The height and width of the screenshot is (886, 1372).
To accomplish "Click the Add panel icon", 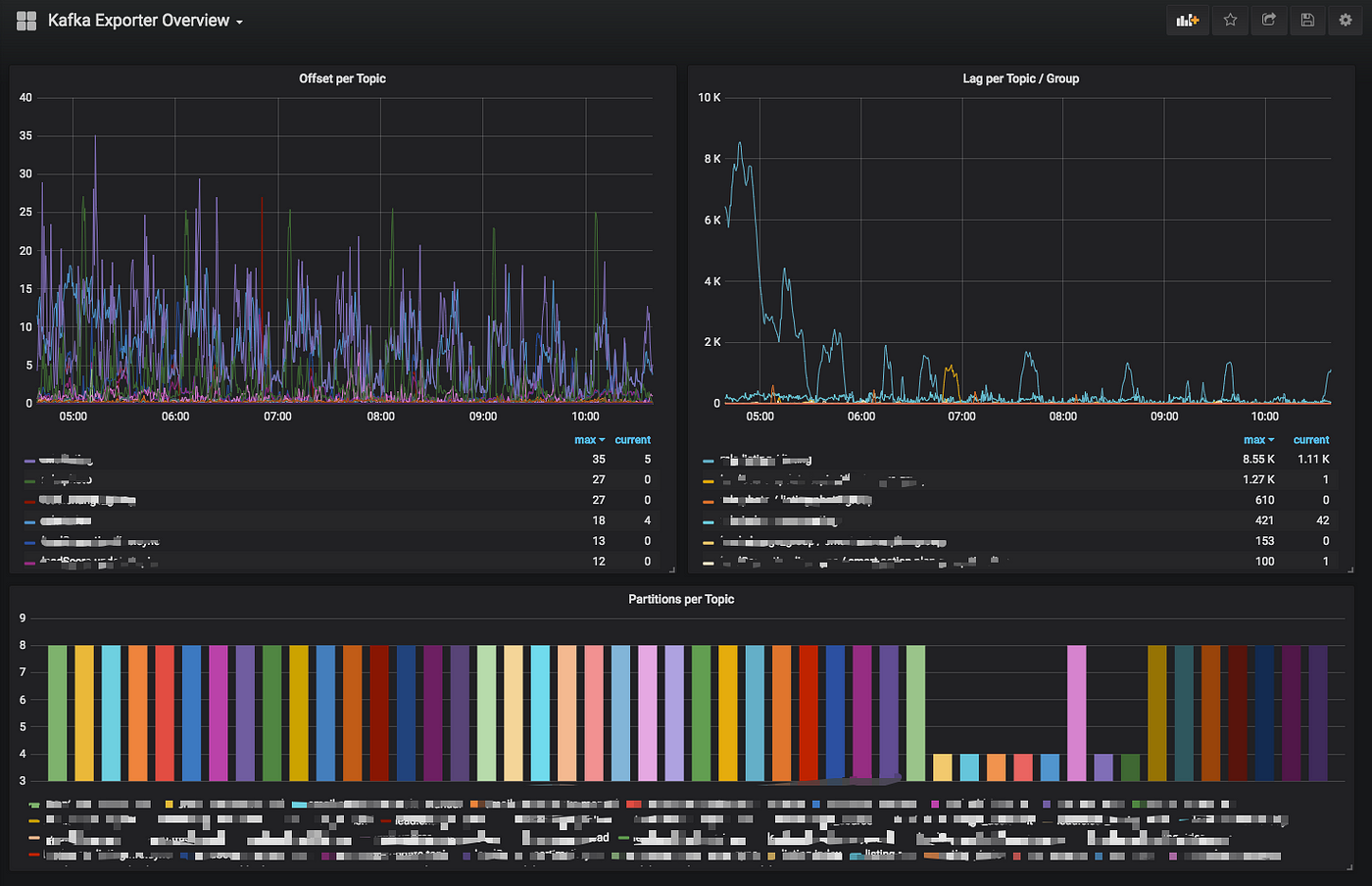I will click(x=1188, y=20).
